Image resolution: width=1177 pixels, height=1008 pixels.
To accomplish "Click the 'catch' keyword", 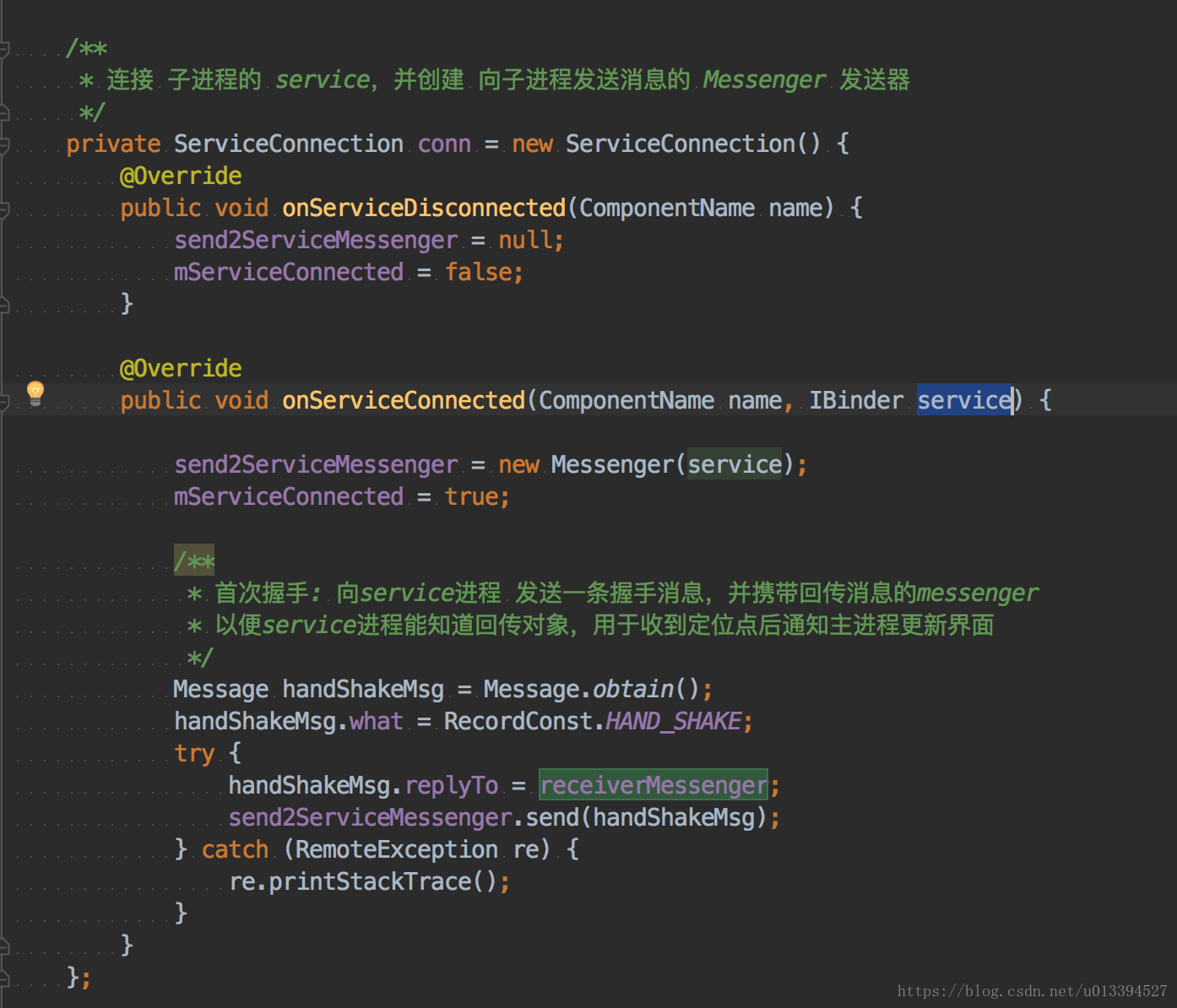I will 235,849.
